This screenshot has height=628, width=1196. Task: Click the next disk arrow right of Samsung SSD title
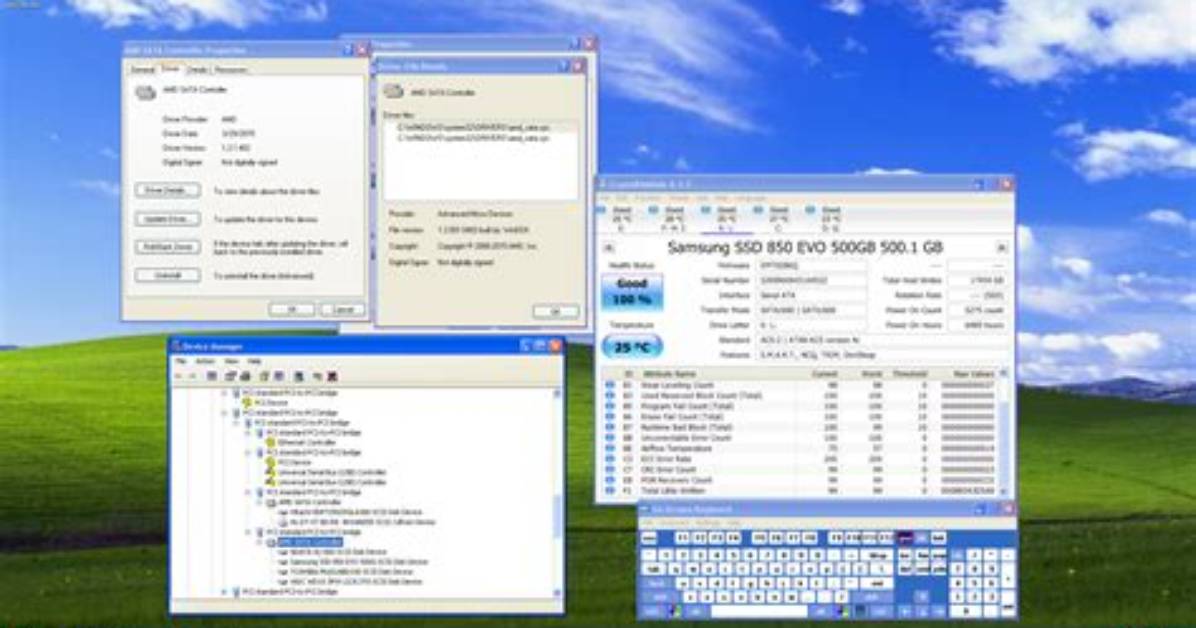(x=1001, y=248)
